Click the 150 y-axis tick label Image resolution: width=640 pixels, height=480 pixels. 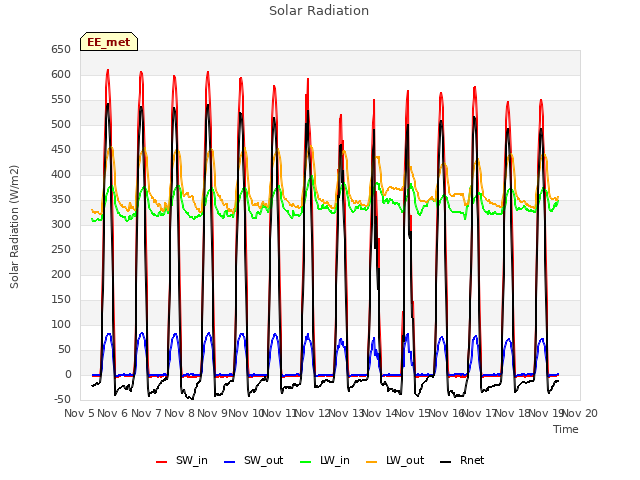[61, 300]
